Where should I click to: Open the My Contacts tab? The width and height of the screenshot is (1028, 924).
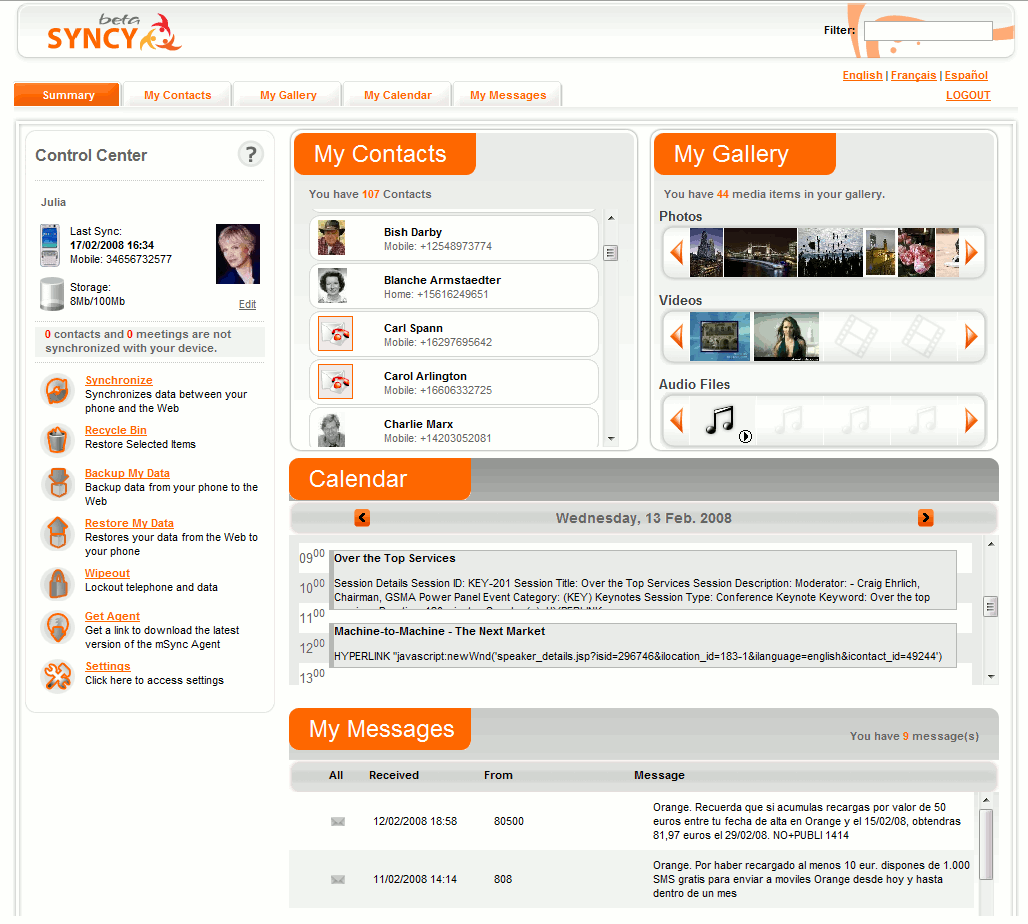pyautogui.click(x=177, y=95)
